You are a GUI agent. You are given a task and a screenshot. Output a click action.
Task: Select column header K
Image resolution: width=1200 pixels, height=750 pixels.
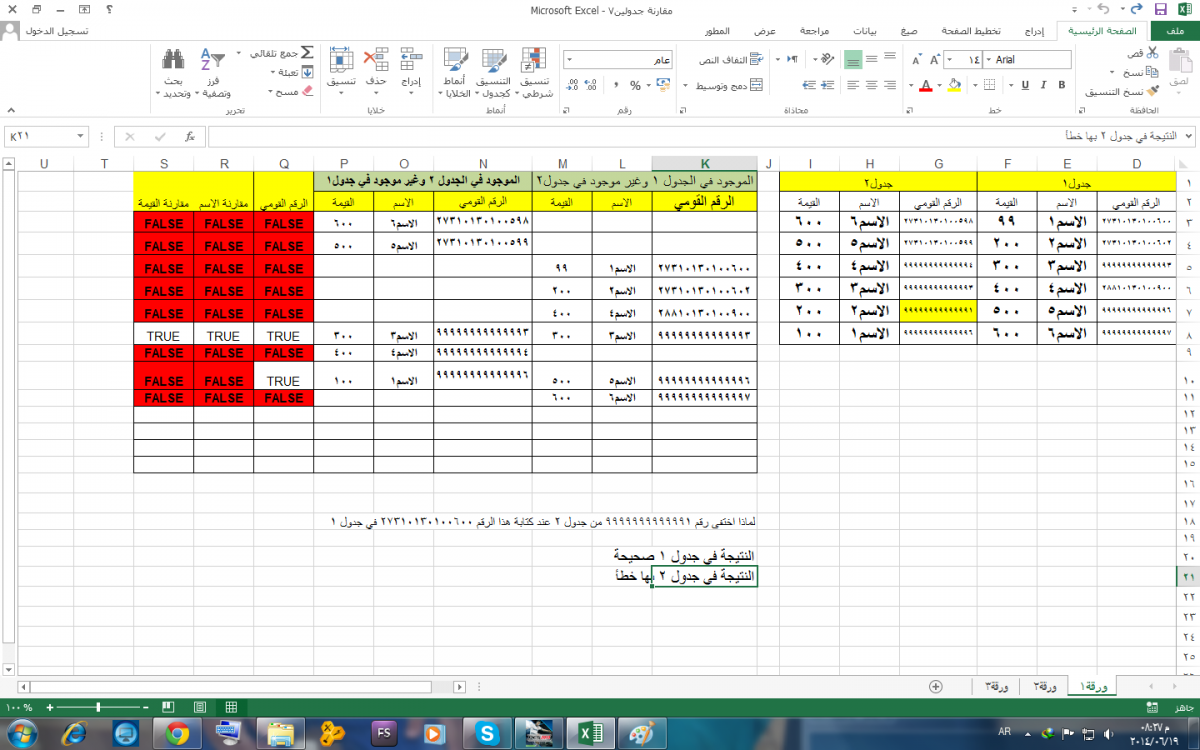point(704,164)
